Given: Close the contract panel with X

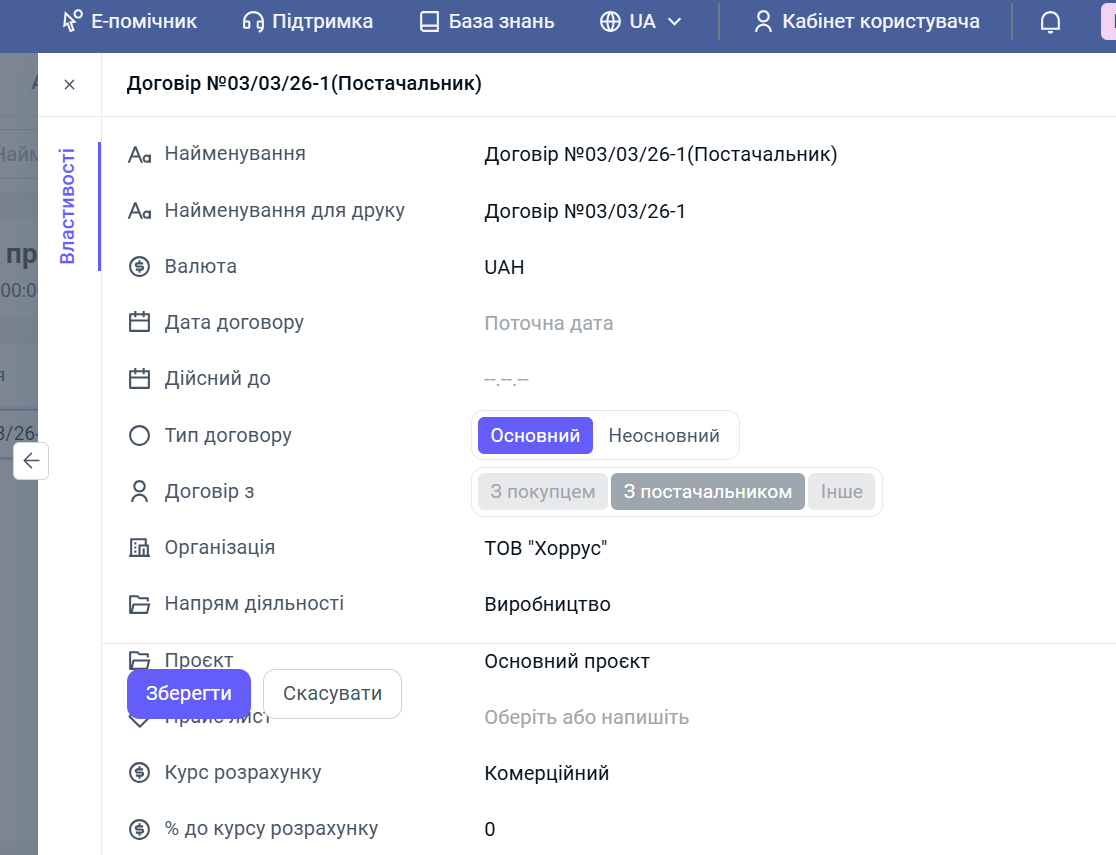Looking at the screenshot, I should [x=69, y=85].
